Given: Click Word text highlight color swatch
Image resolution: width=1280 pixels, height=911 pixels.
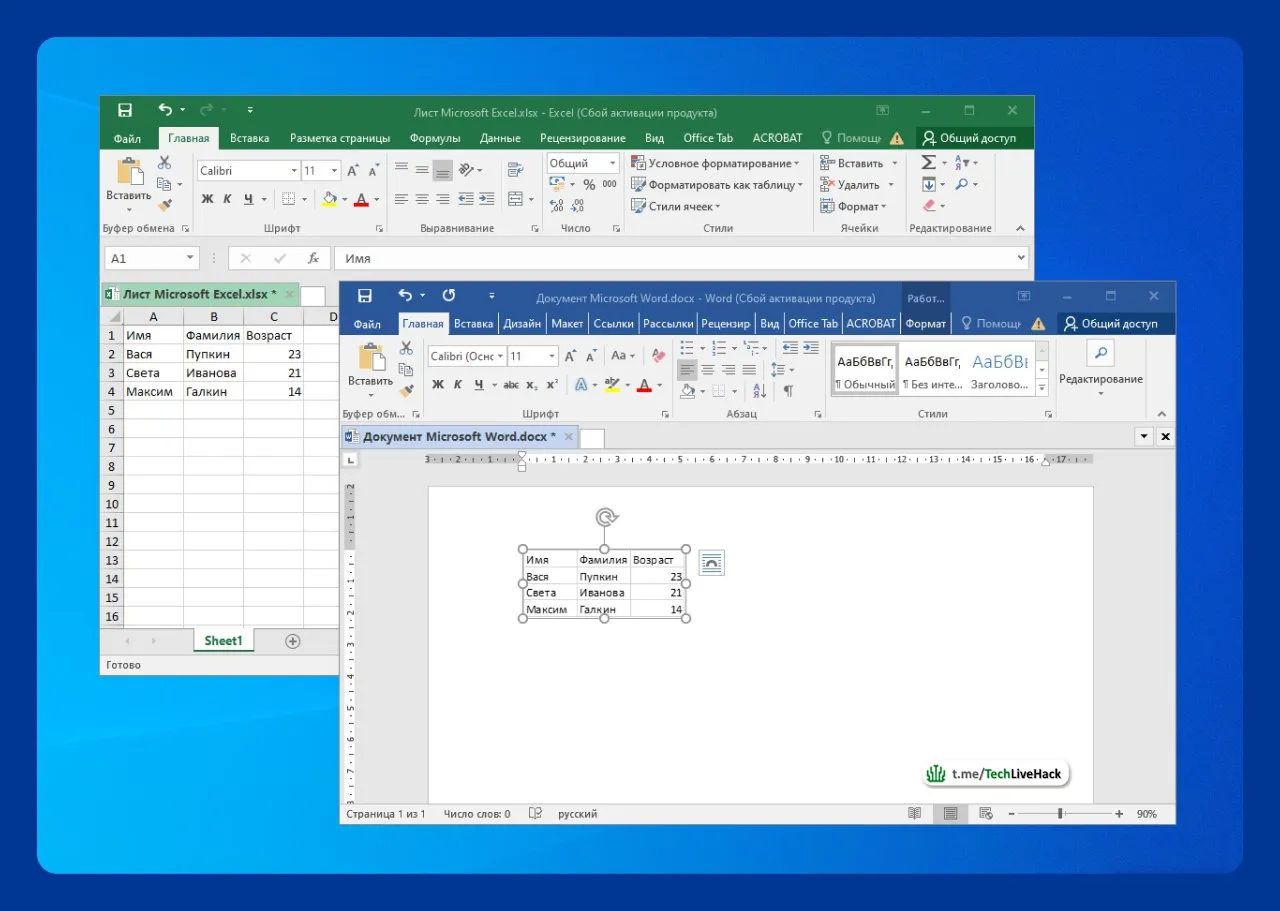Looking at the screenshot, I should (612, 385).
